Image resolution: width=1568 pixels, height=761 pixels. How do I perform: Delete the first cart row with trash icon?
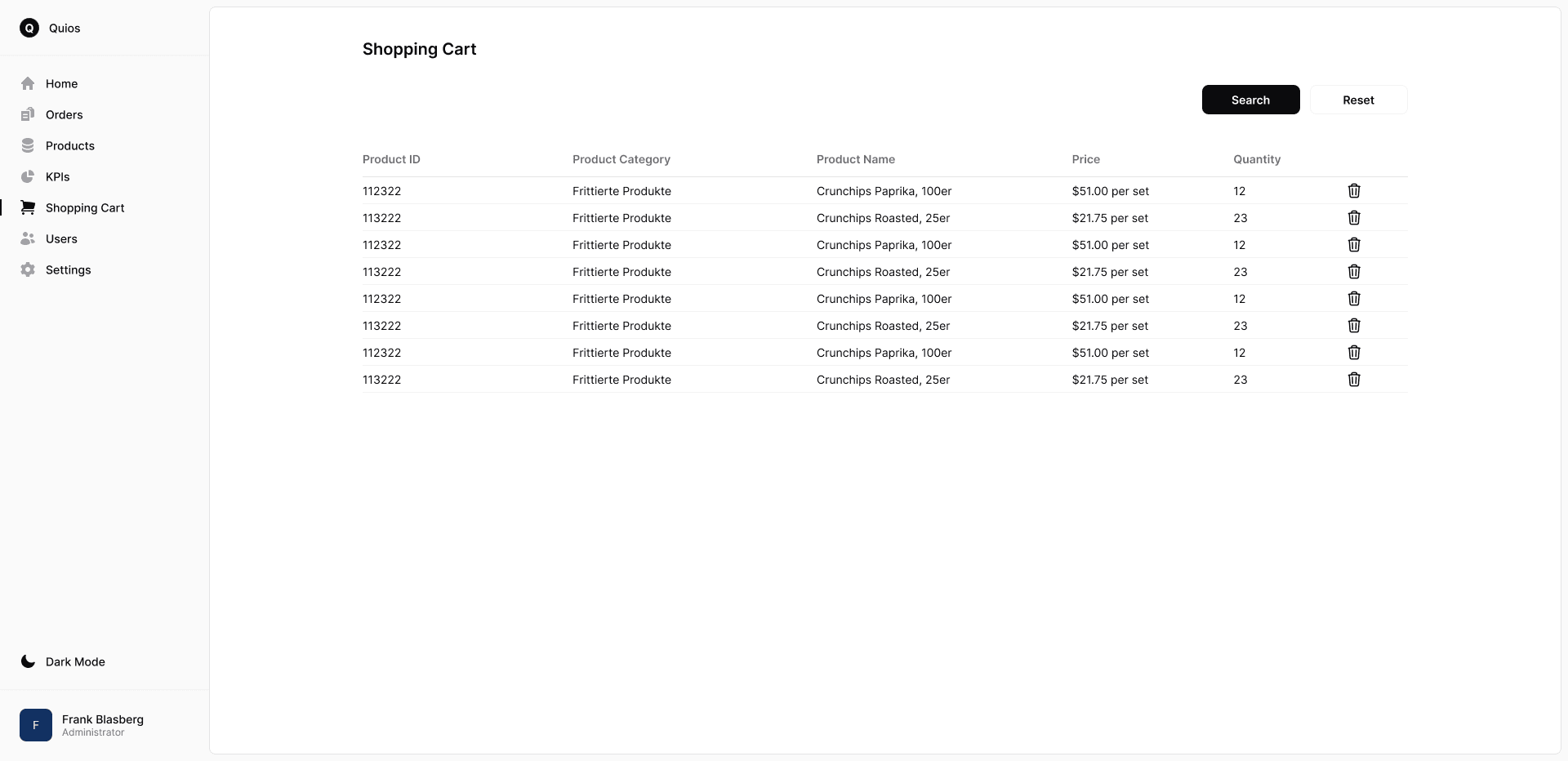[x=1354, y=191]
